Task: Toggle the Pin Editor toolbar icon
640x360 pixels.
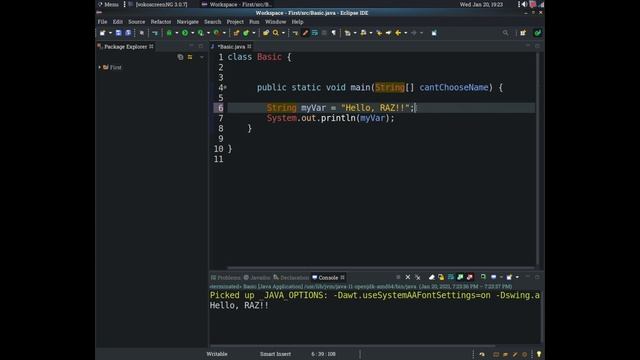Action: 434,33
